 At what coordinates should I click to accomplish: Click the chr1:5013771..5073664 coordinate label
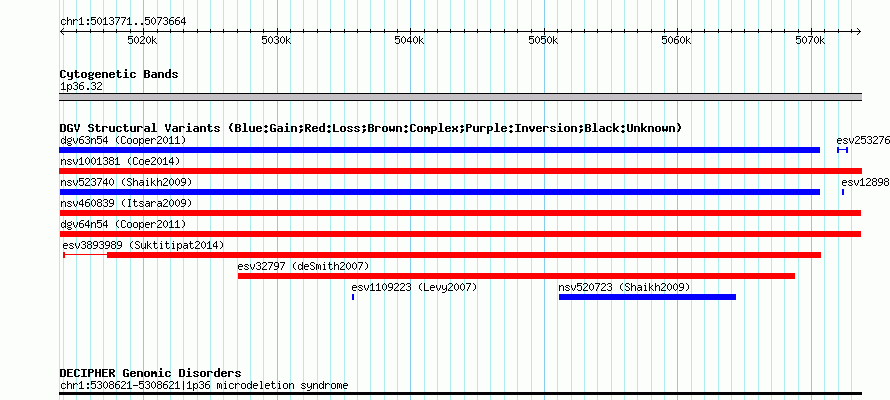[x=123, y=22]
